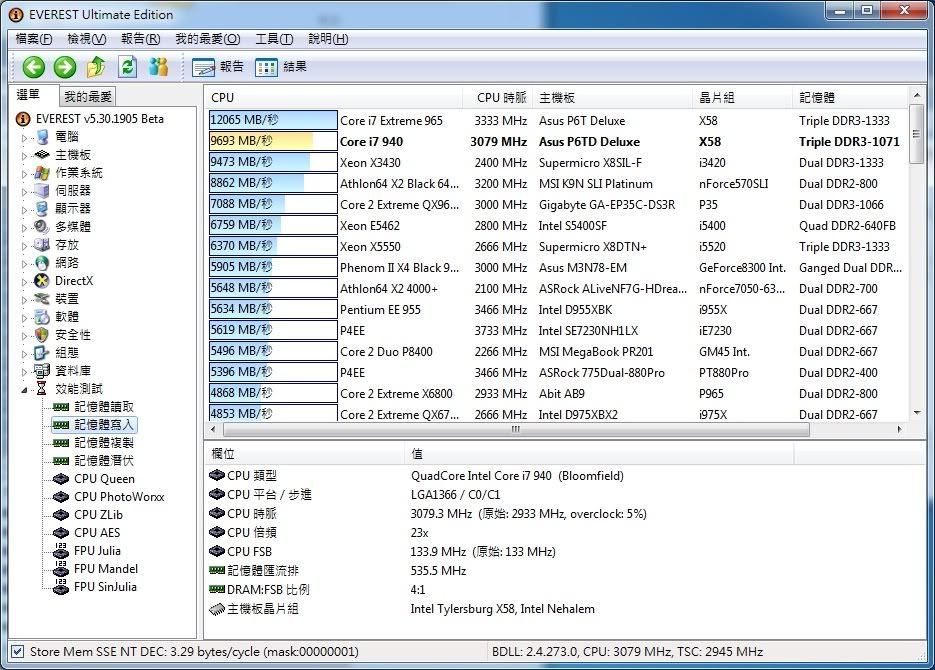Click the FPU Julia benchmark icon
The height and width of the screenshot is (670, 935).
coord(61,551)
